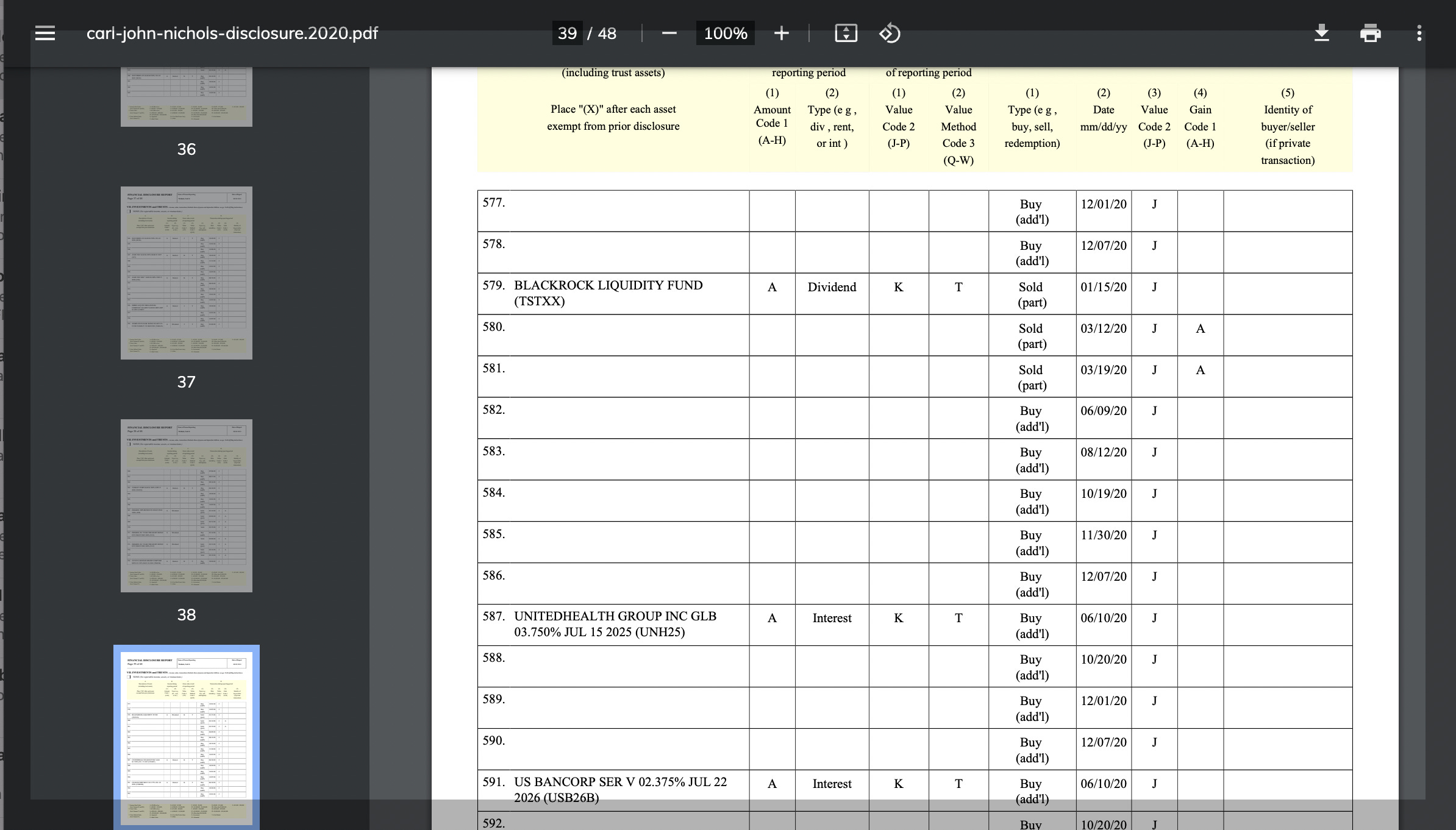Click the date 01/15/20 in row 579
Screen dimensions: 1456x830
pyautogui.click(x=1104, y=287)
